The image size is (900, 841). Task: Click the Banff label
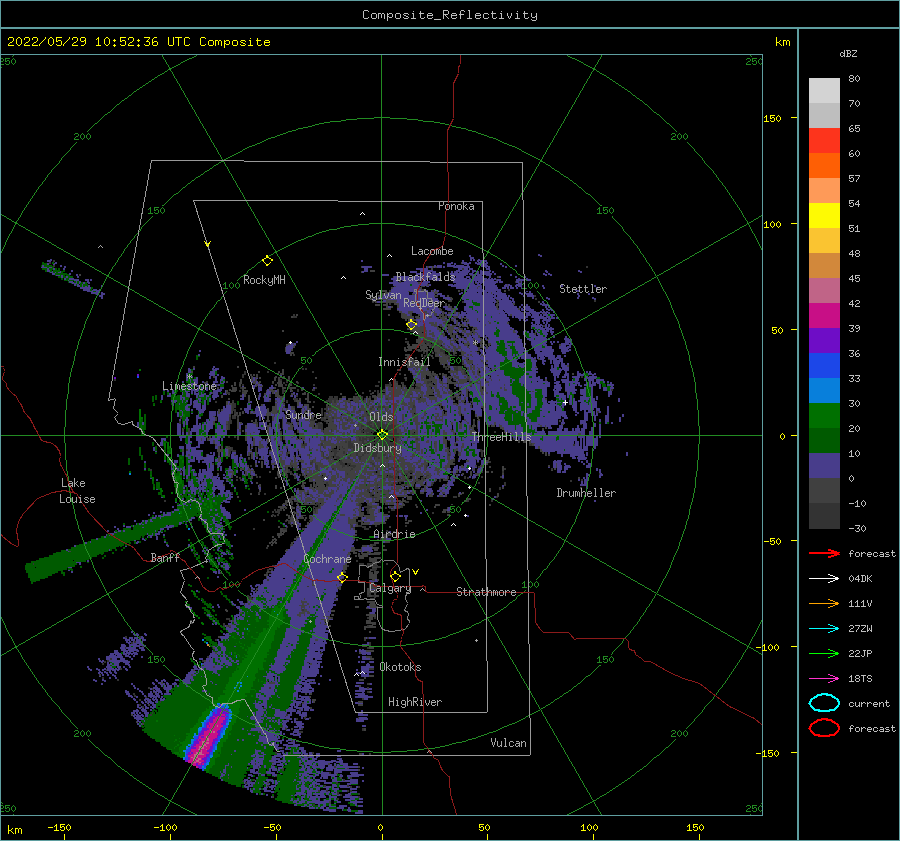pos(165,557)
